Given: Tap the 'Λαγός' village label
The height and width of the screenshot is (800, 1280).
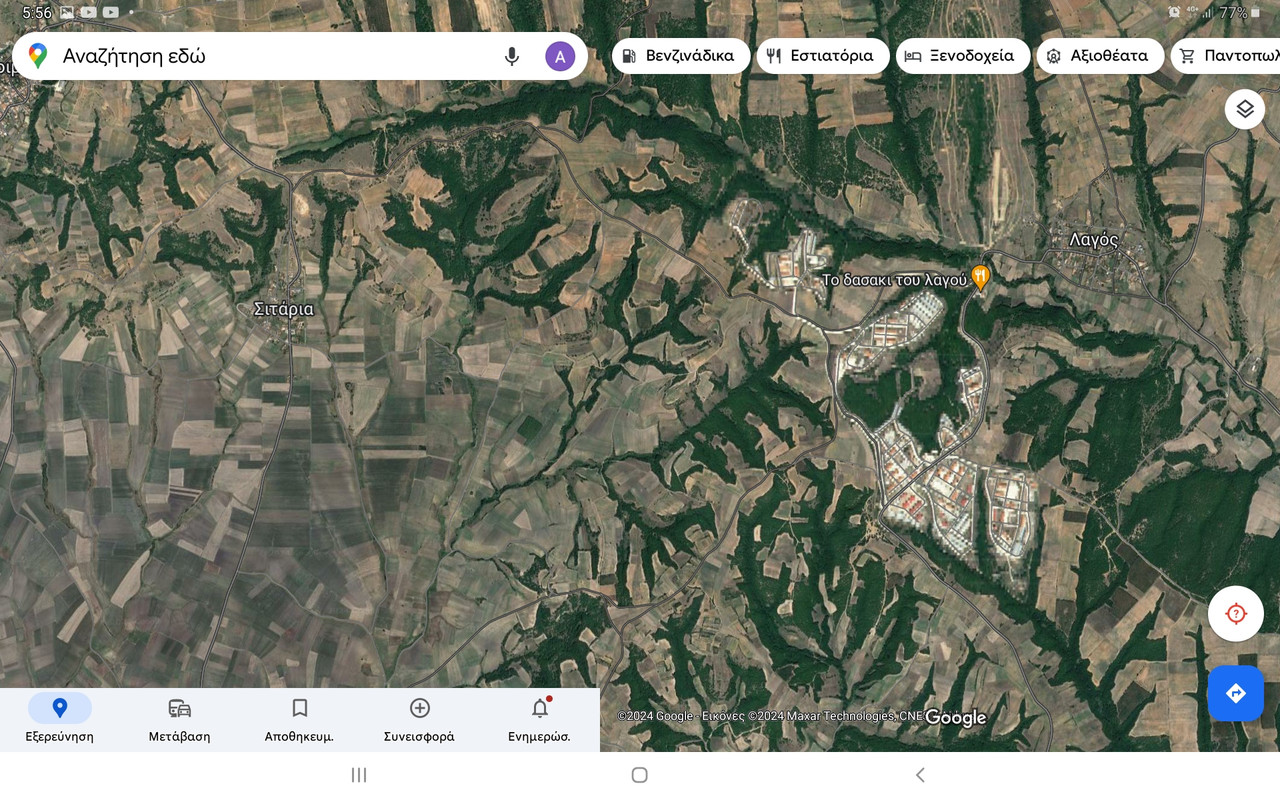Looking at the screenshot, I should tap(1094, 240).
